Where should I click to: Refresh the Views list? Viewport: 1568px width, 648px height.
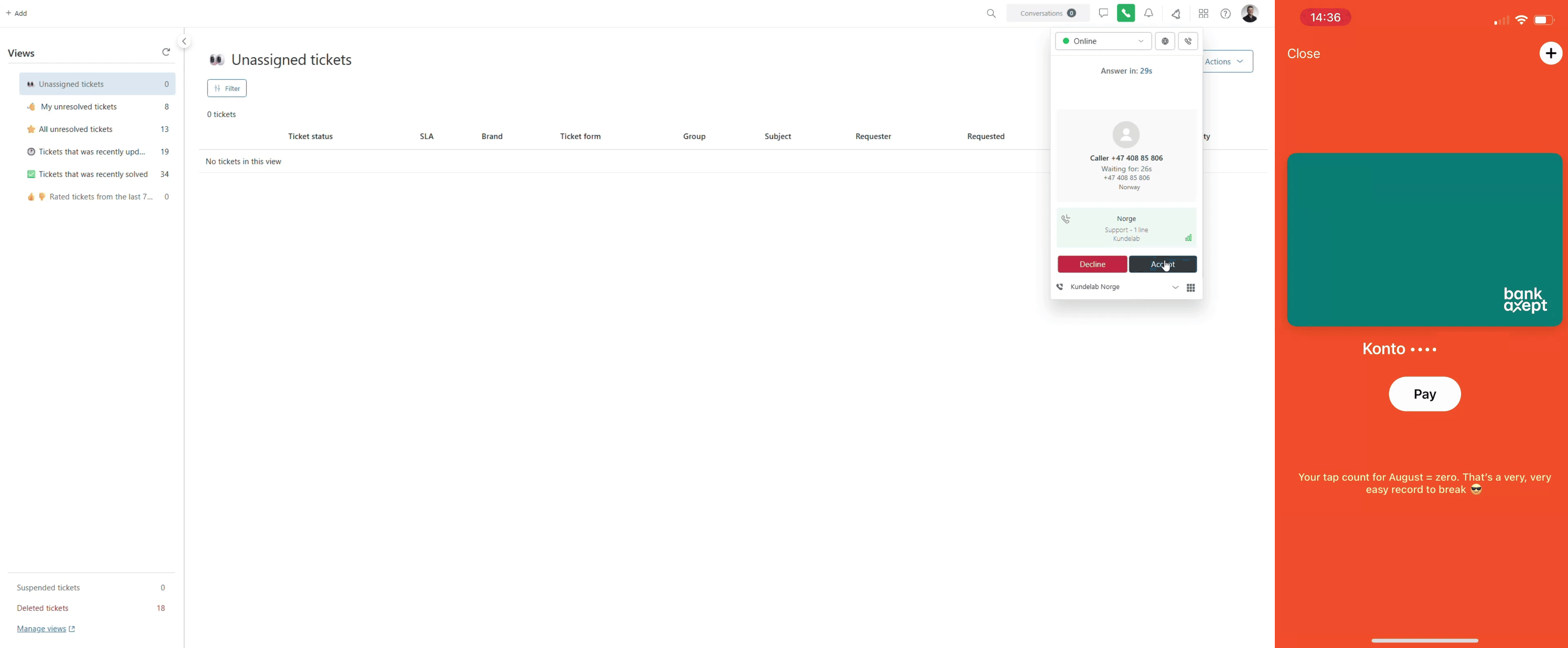coord(166,52)
